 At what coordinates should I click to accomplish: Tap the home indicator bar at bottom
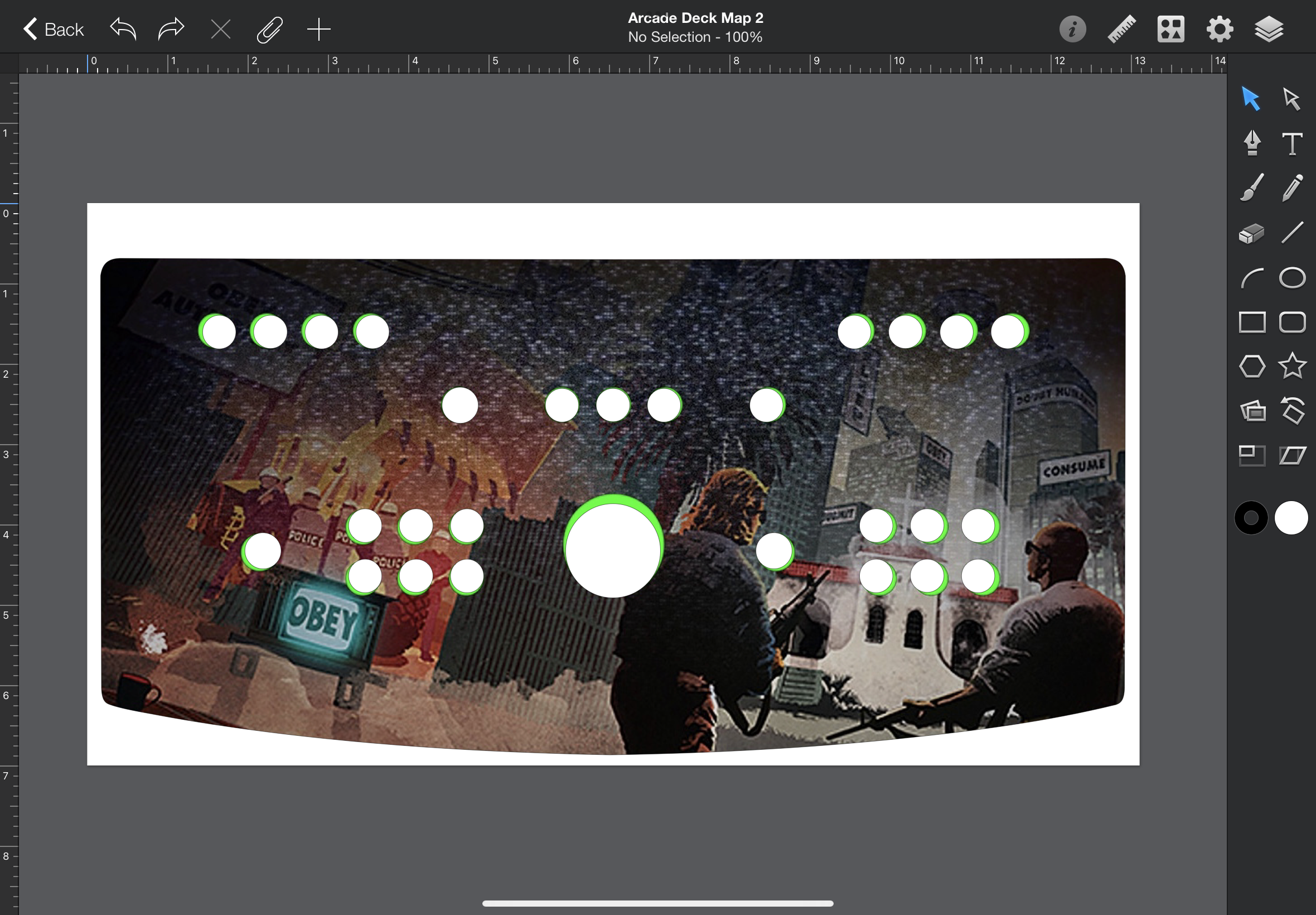click(x=657, y=903)
